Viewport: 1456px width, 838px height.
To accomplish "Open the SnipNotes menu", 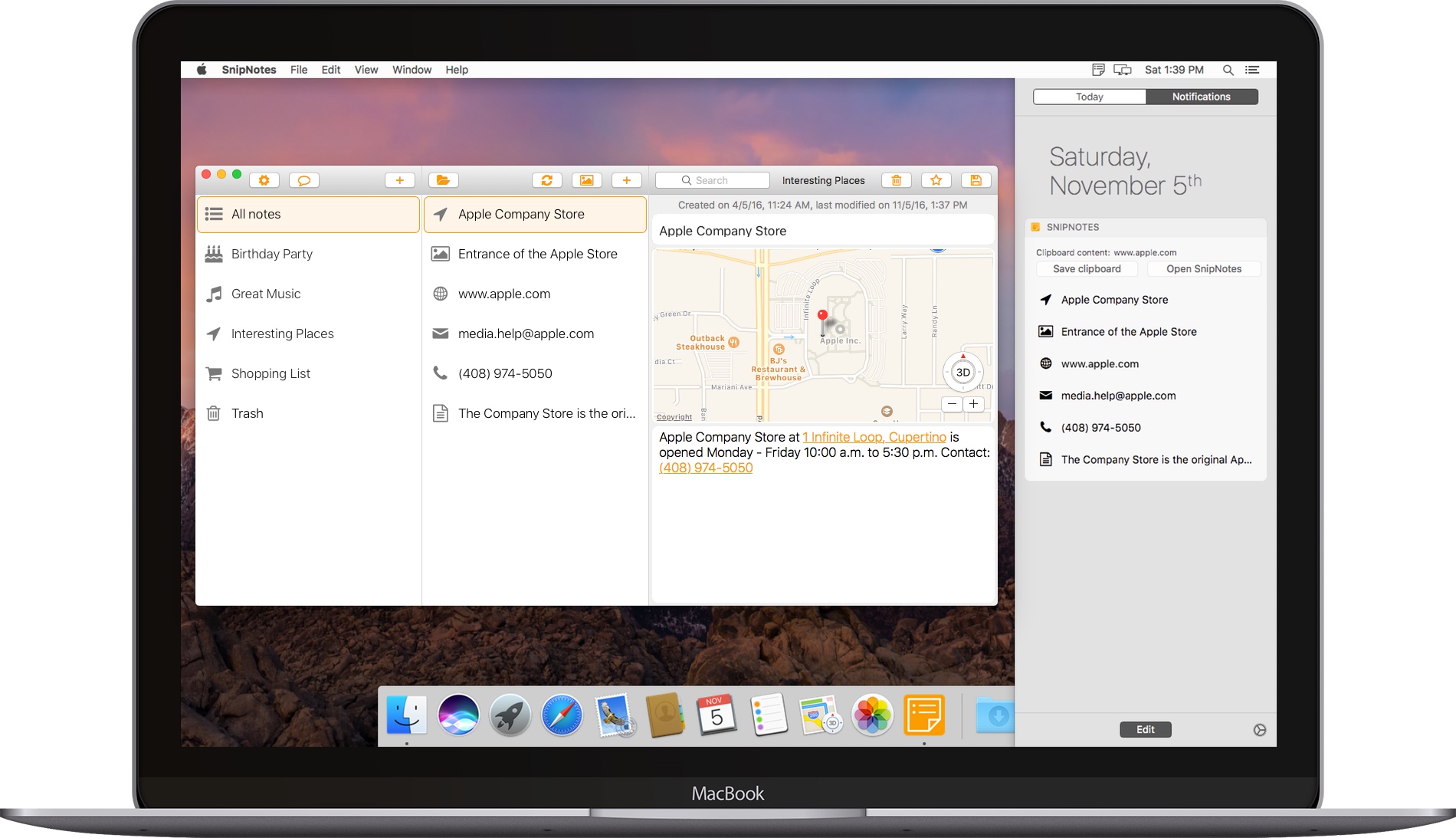I will [x=249, y=70].
